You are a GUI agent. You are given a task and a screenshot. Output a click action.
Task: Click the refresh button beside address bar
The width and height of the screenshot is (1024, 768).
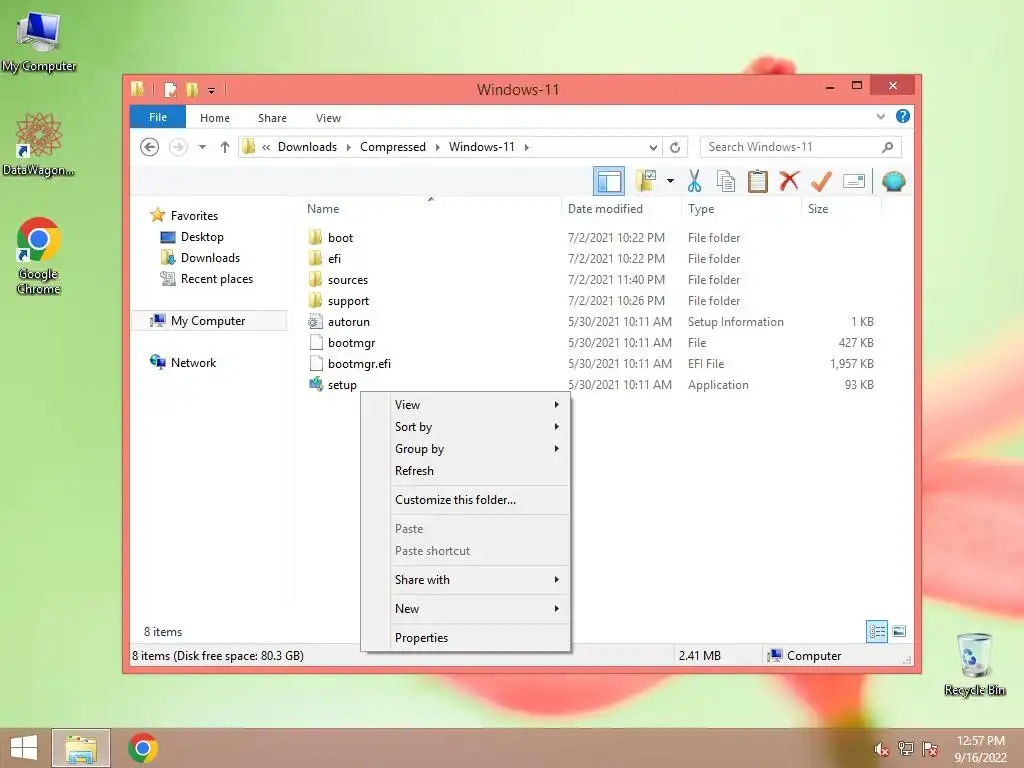coord(675,147)
